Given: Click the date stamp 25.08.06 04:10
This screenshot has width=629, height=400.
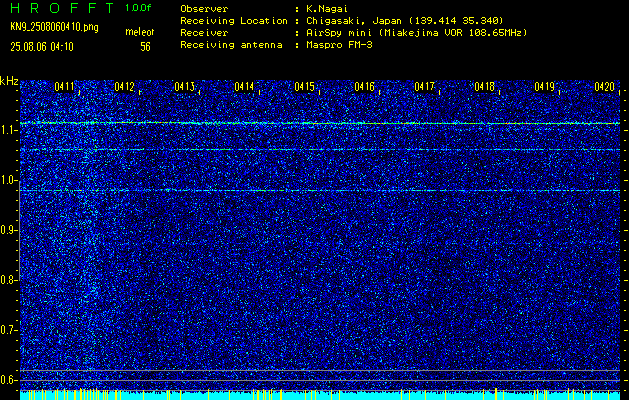Looking at the screenshot, I should [x=42, y=47].
